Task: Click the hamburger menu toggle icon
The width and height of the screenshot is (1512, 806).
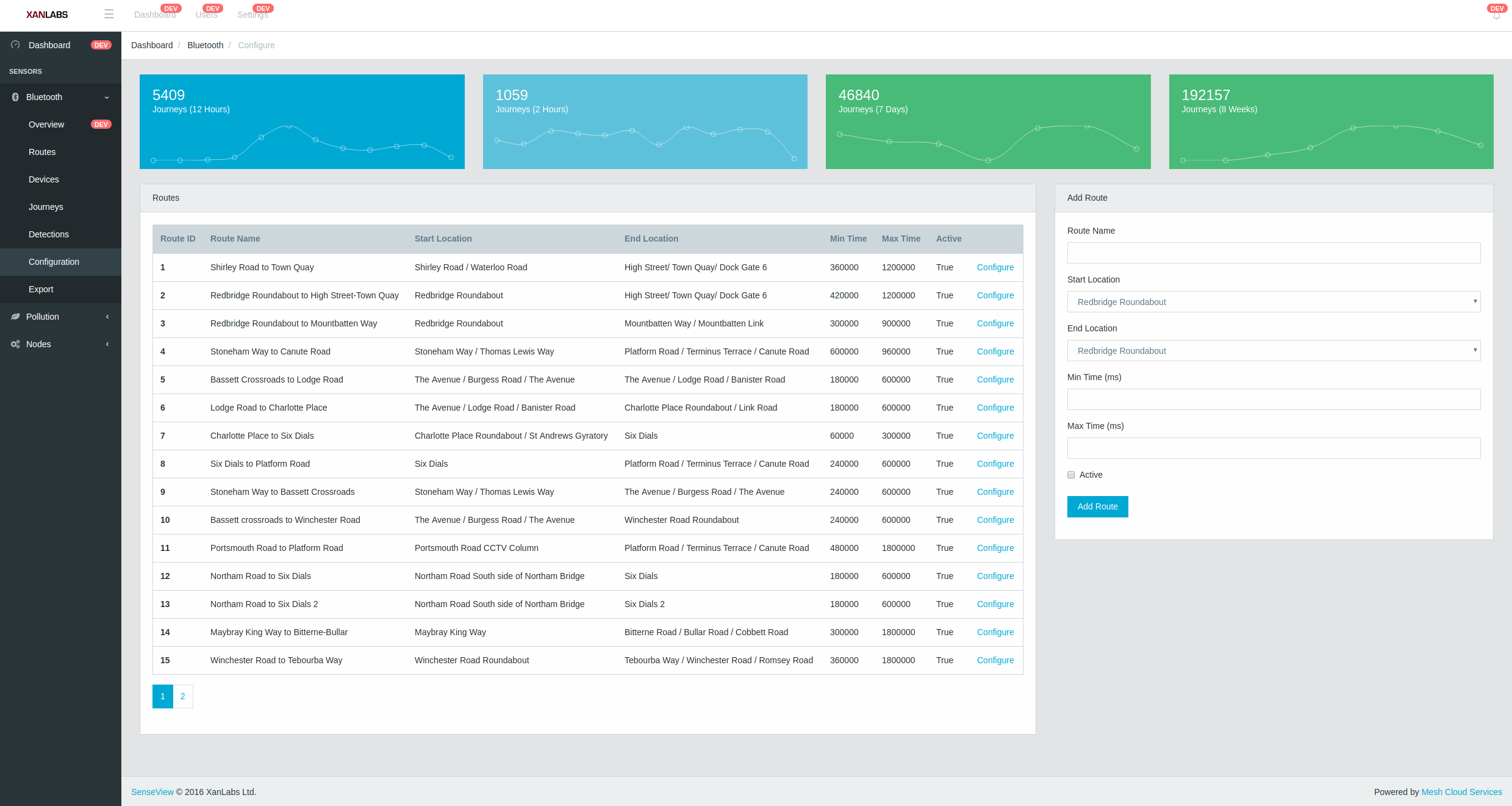Action: (x=109, y=14)
